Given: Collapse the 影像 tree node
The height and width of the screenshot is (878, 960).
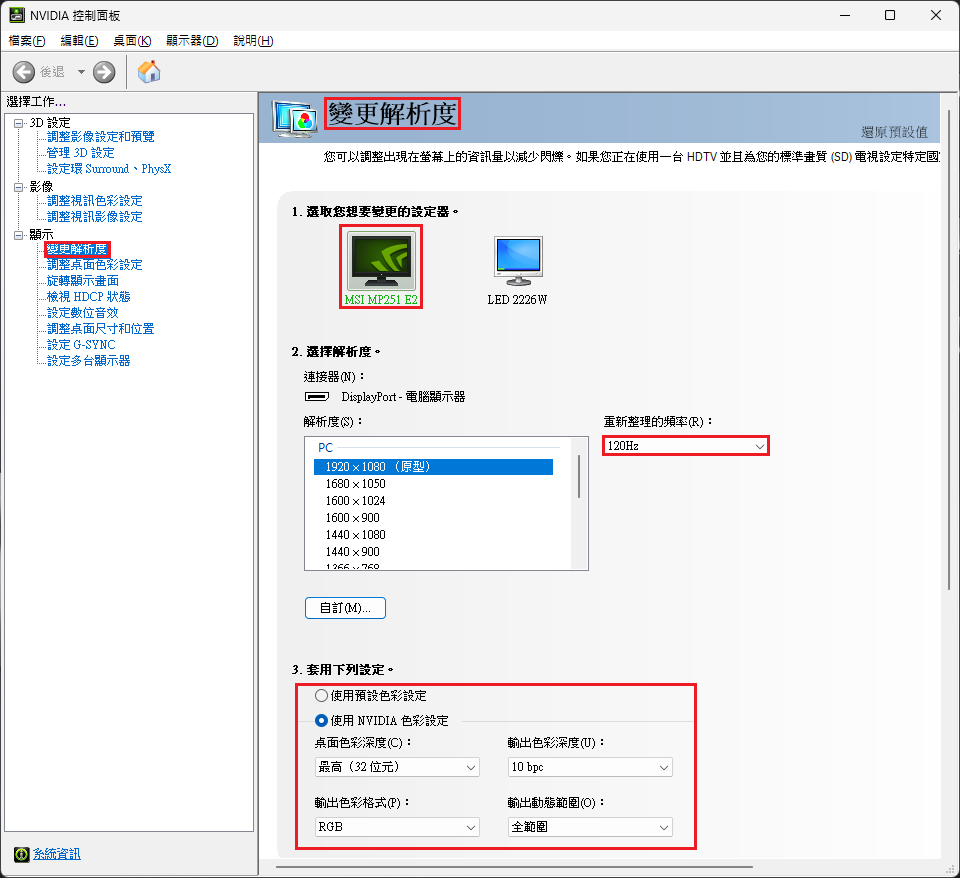Looking at the screenshot, I should 19,187.
